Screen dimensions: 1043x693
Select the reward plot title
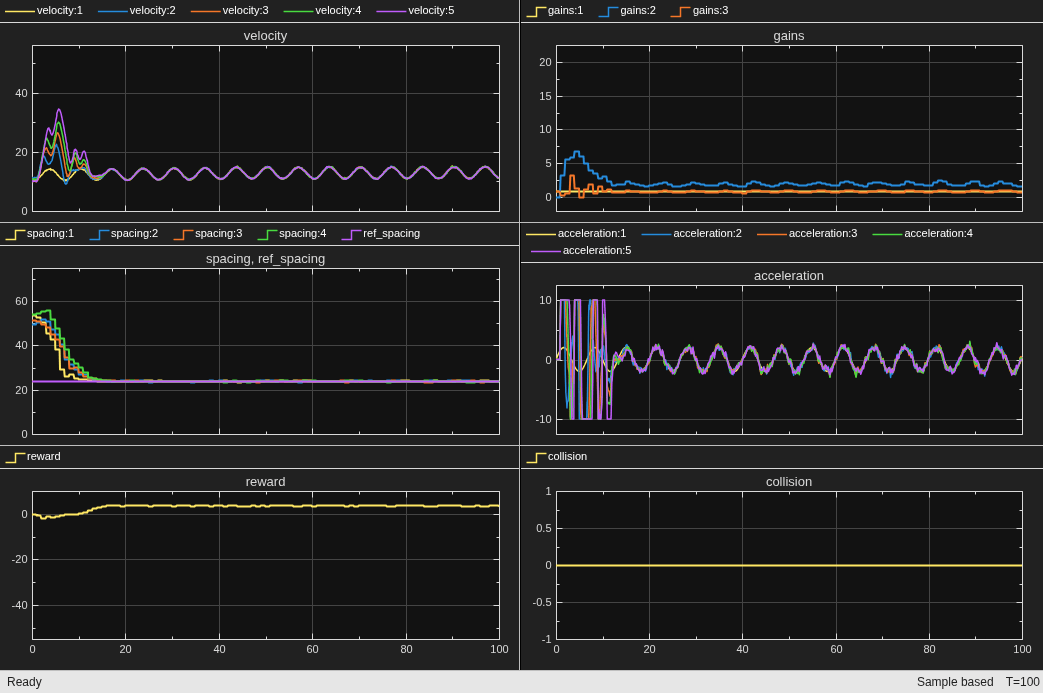pyautogui.click(x=265, y=482)
